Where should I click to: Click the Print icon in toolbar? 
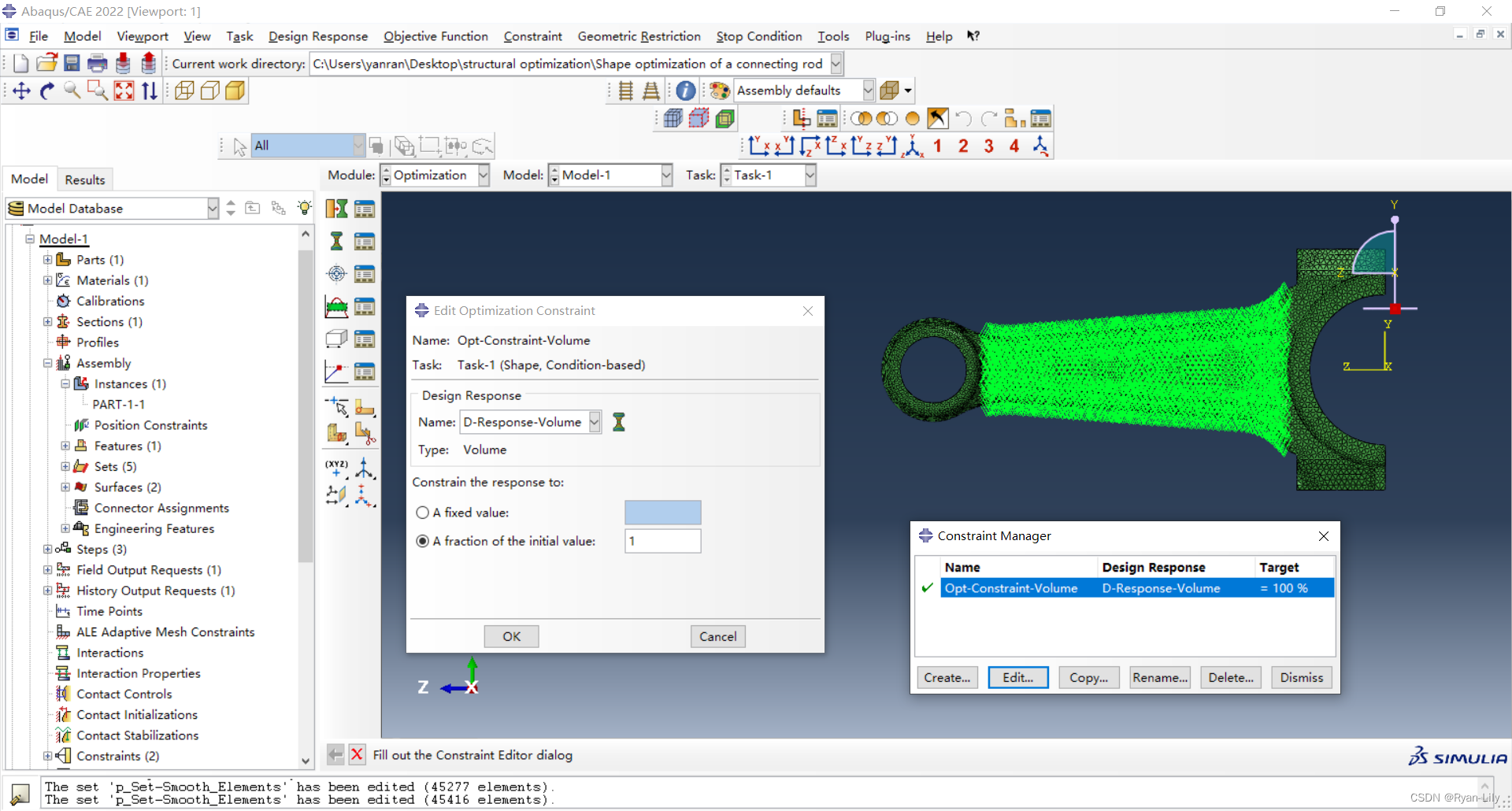pos(98,64)
